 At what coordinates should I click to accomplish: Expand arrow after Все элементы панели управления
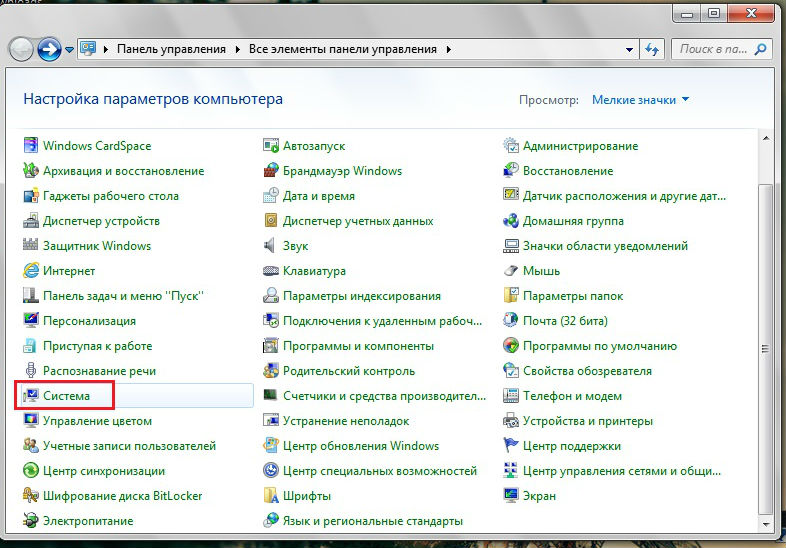(449, 49)
